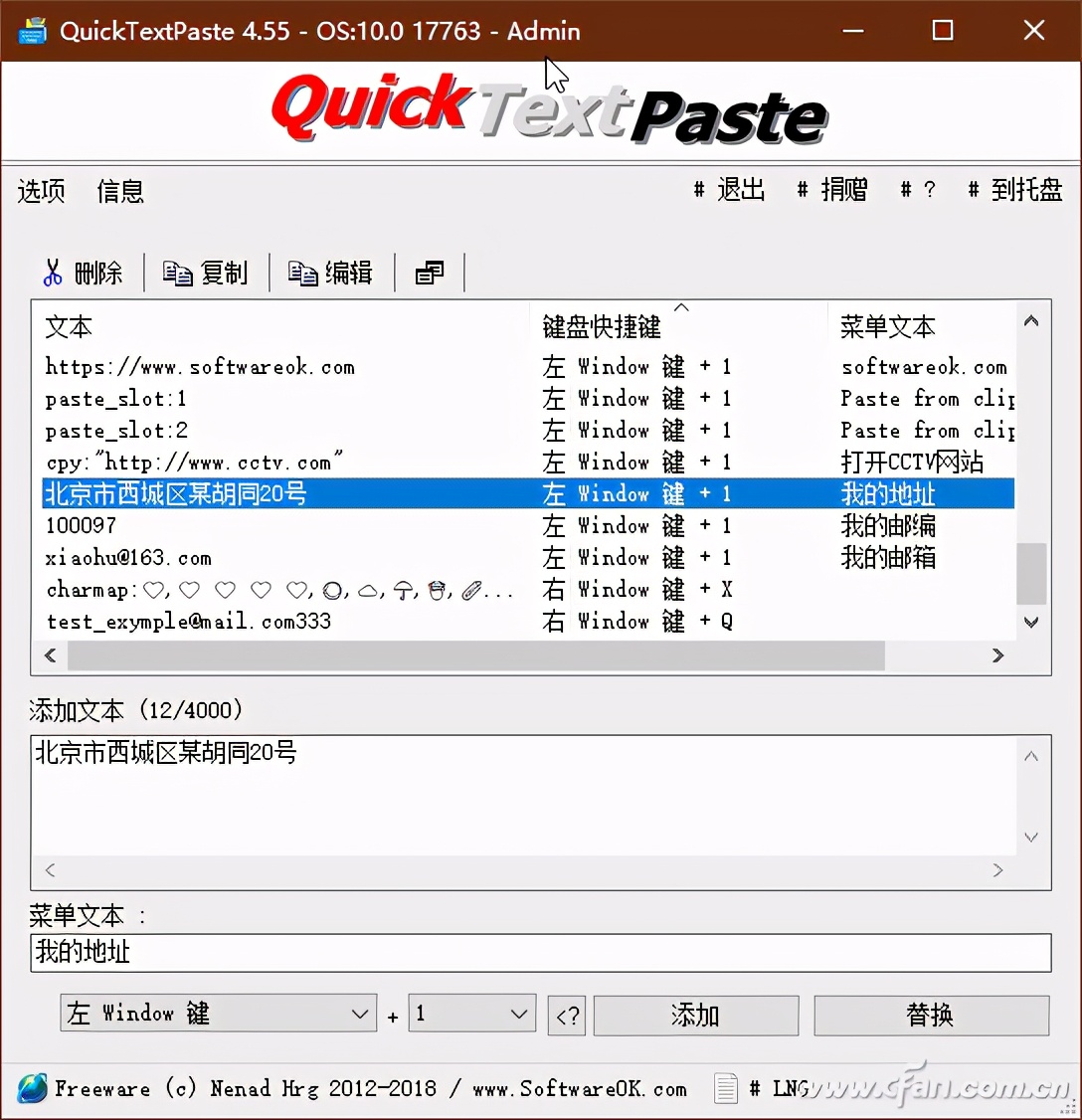Open the key dropdown showing 1
The height and width of the screenshot is (1120, 1082).
coord(472,1013)
